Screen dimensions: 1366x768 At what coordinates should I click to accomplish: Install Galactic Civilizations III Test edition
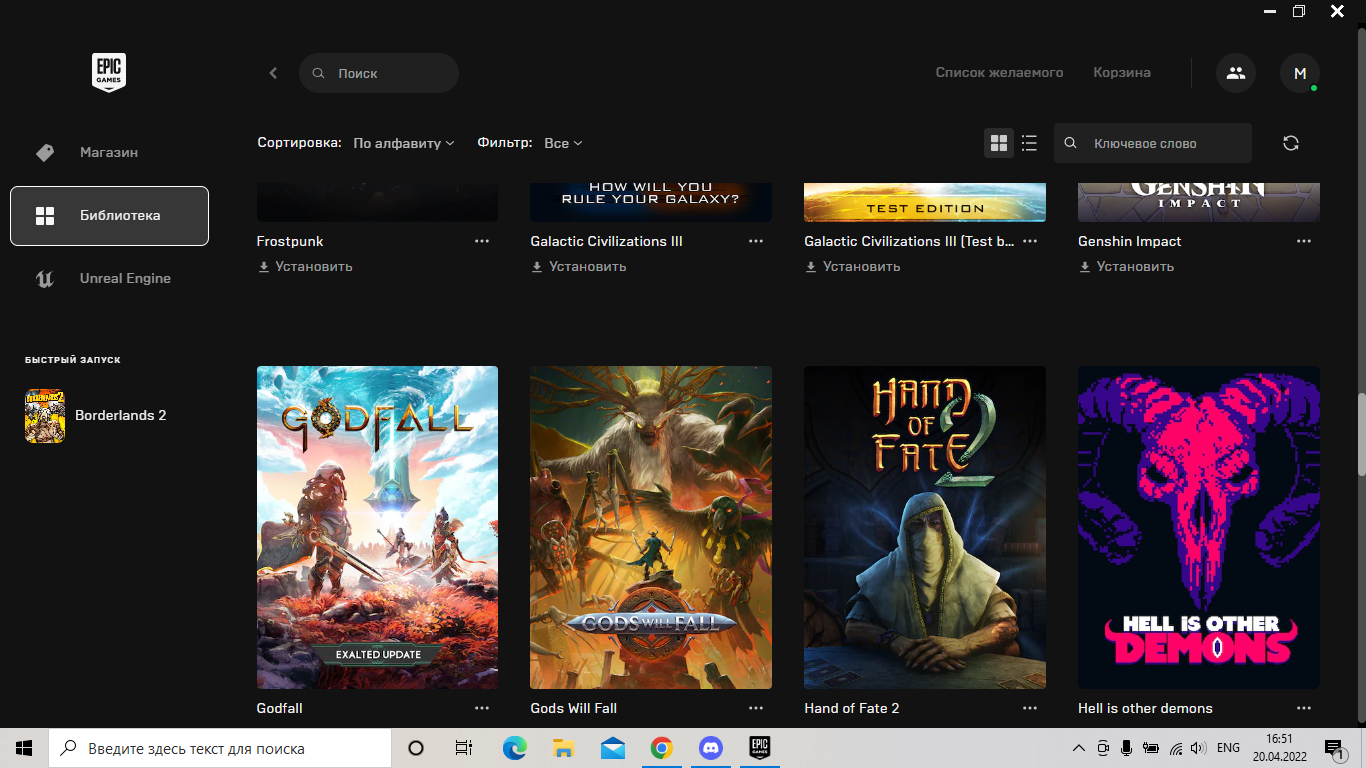[x=853, y=267]
